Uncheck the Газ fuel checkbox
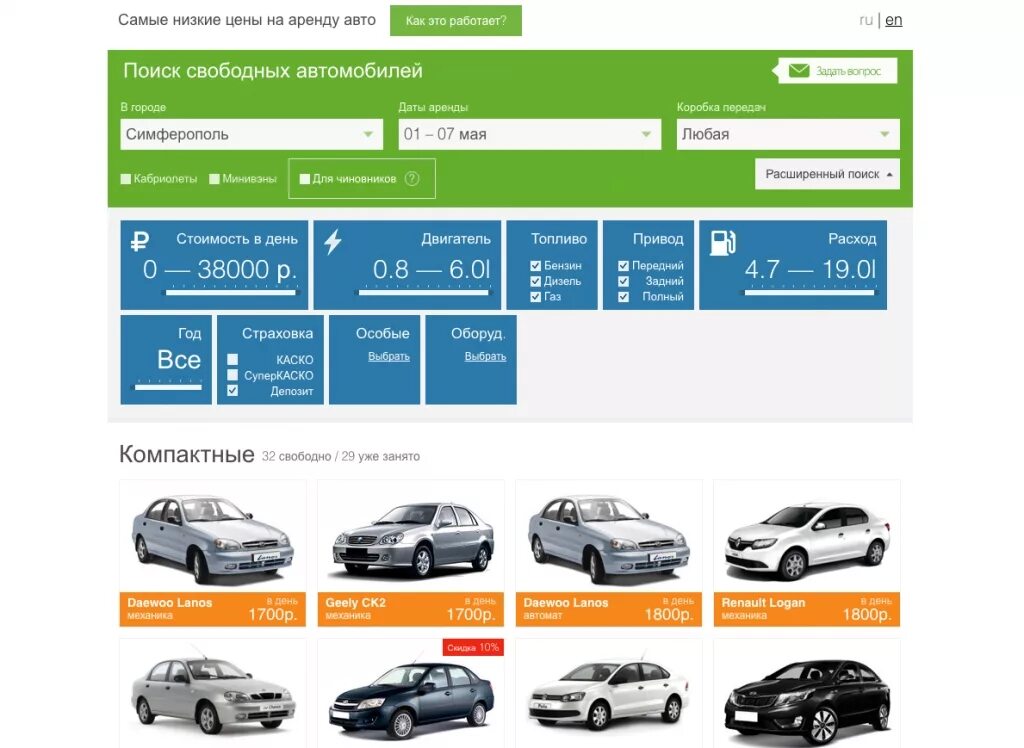Screen dimensions: 1024x748 pyautogui.click(x=536, y=297)
